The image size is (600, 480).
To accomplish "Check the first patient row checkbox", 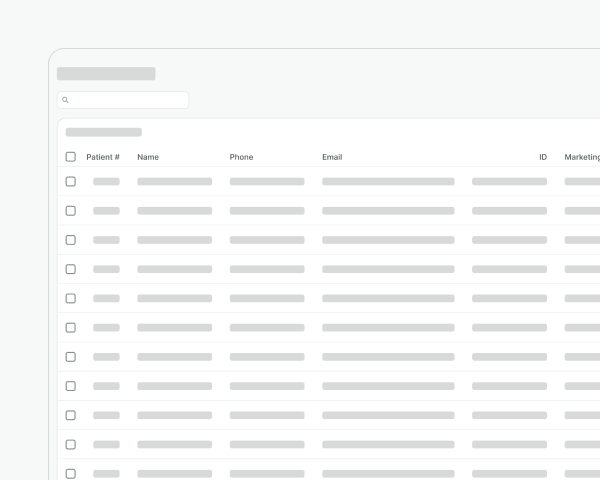I will coord(70,182).
